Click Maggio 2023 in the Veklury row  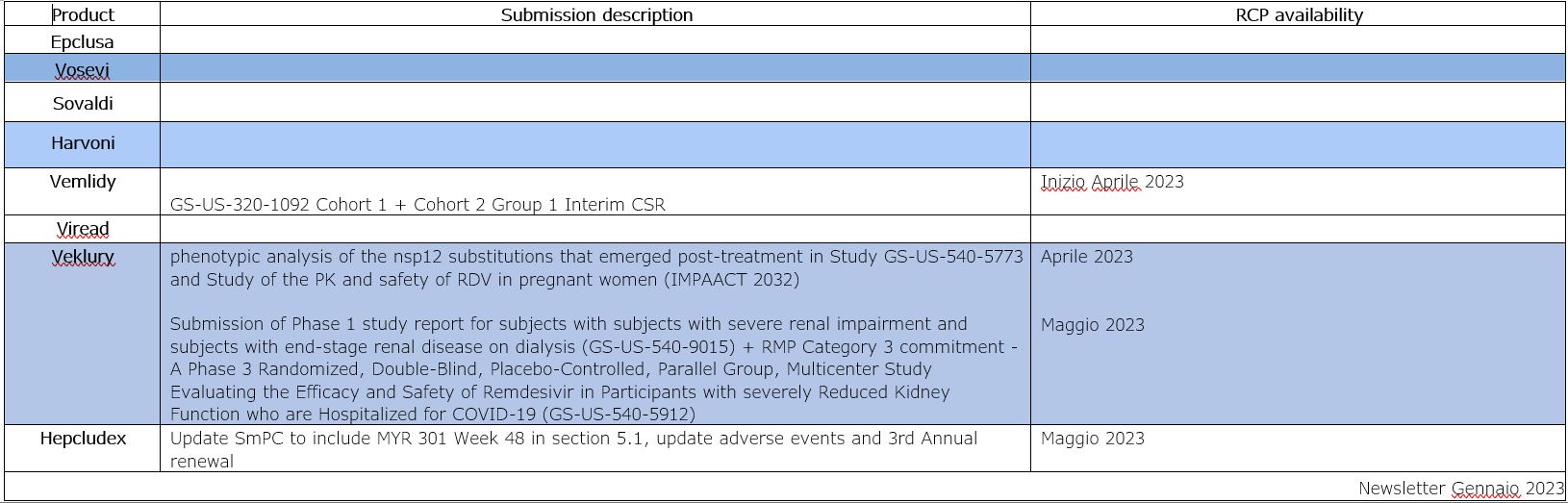[1093, 325]
